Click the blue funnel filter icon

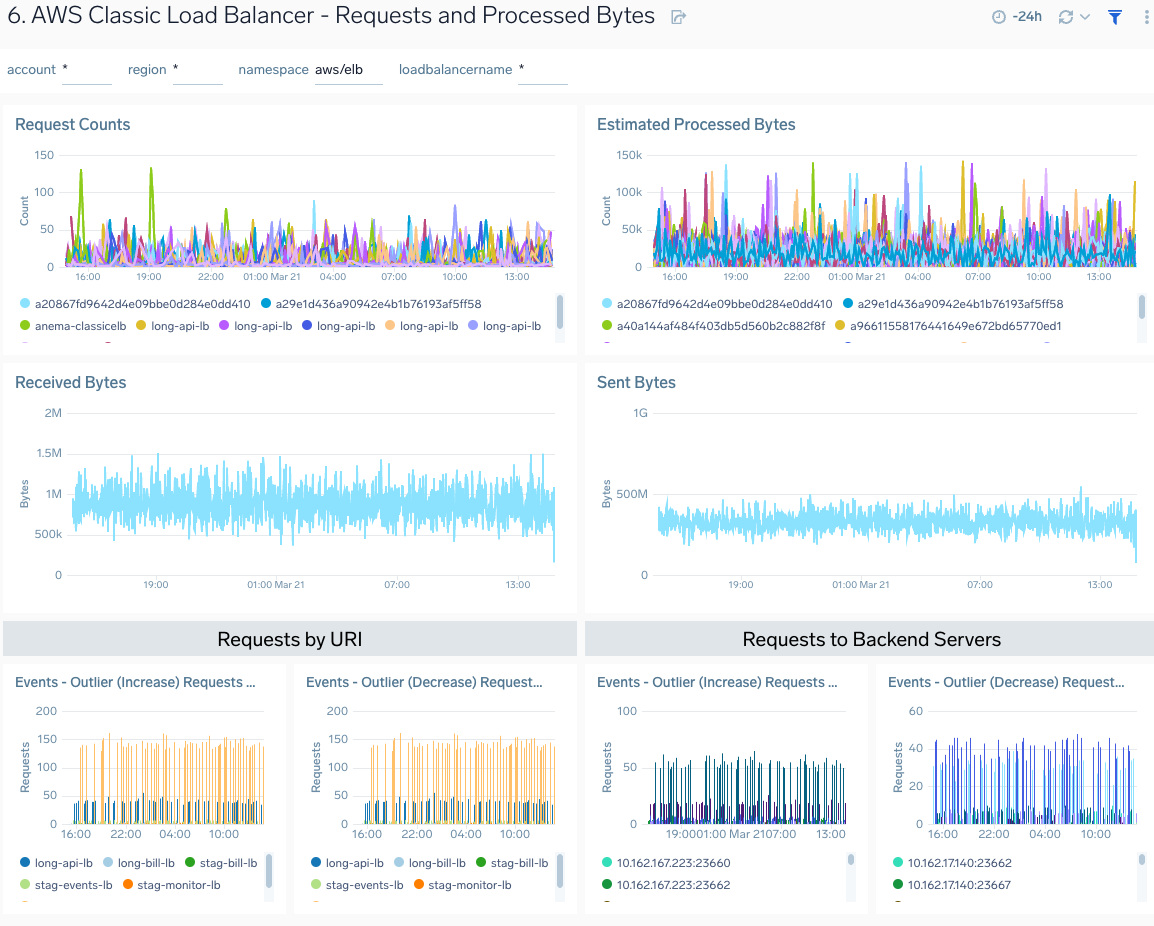click(1114, 17)
